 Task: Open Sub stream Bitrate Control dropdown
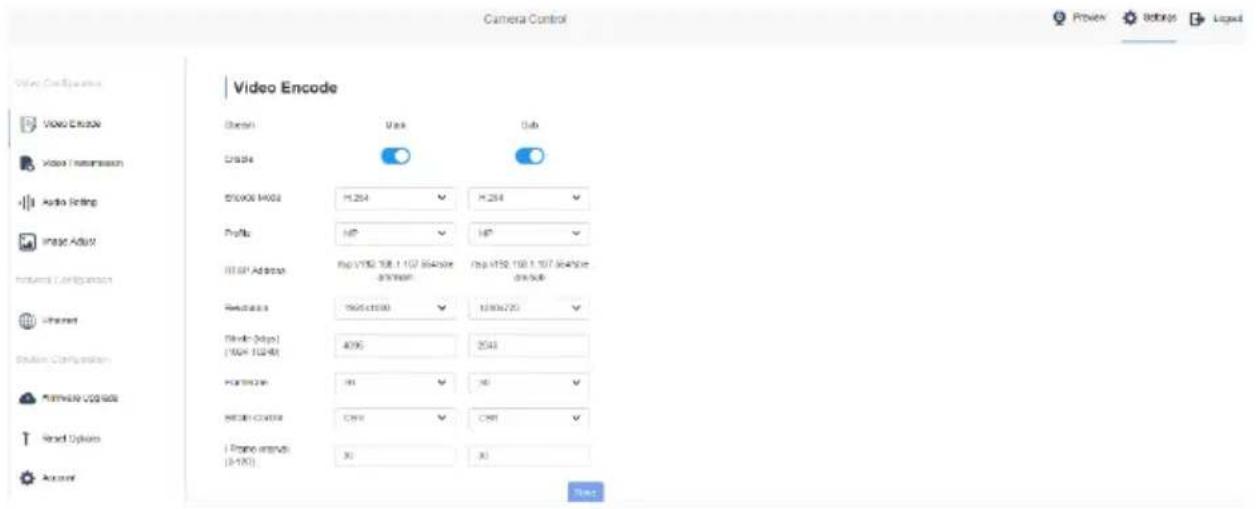[x=529, y=418]
